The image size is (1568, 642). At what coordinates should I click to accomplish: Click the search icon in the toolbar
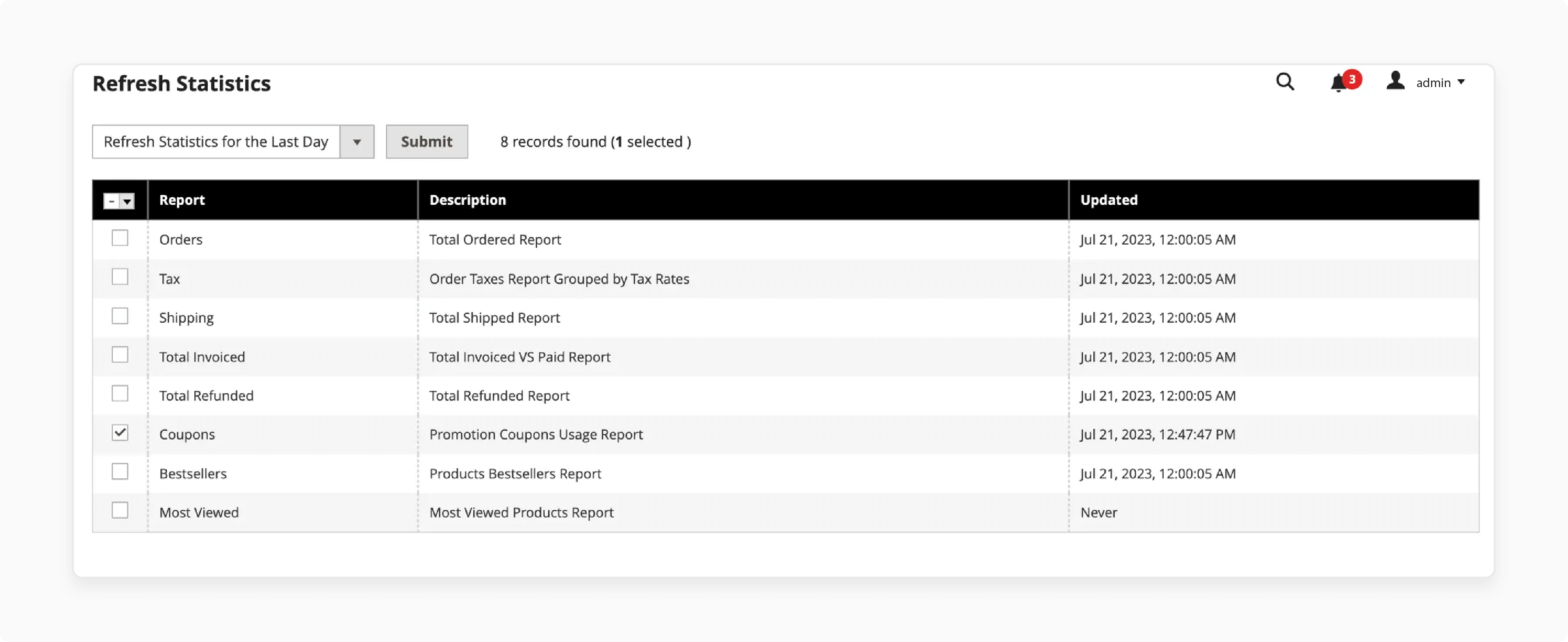pos(1285,82)
